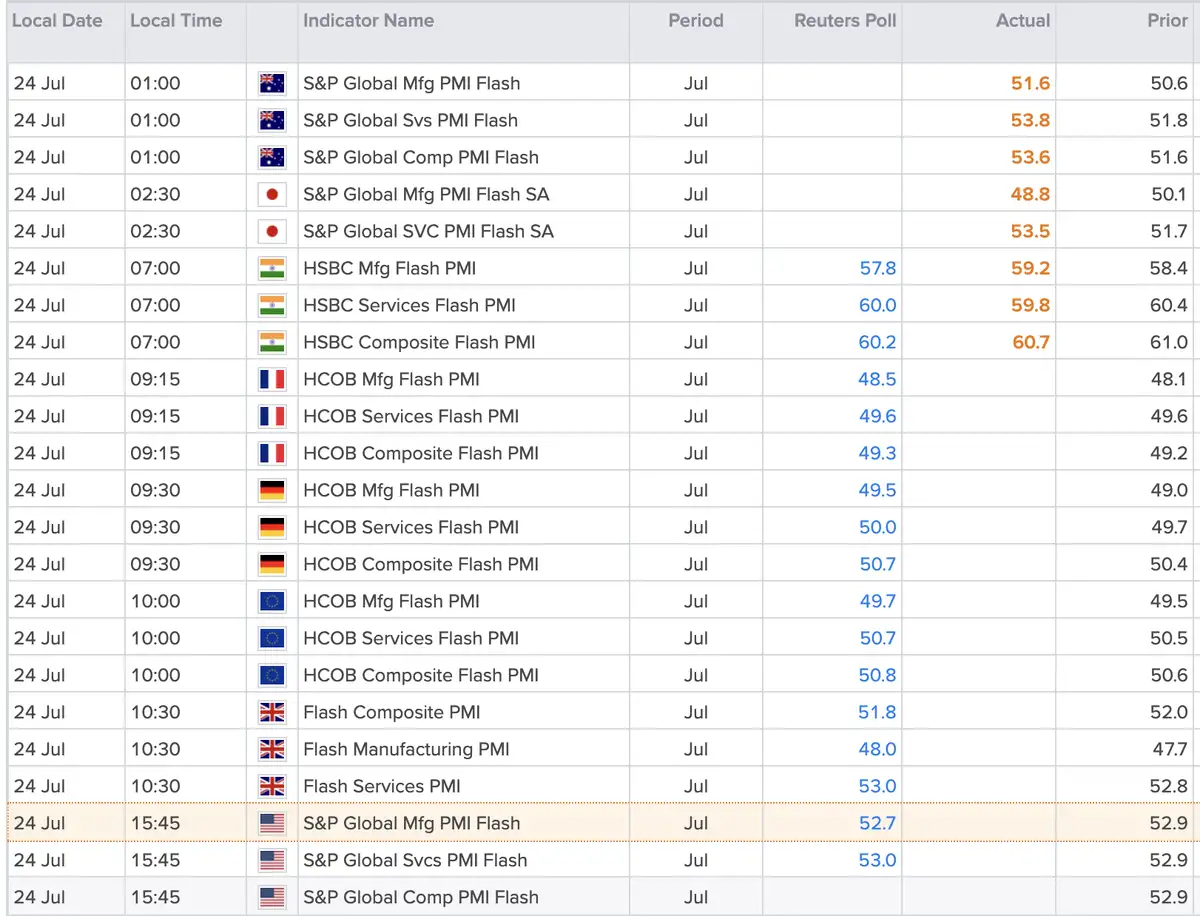
Task: Click actual value 48.8
Action: coord(1031,195)
